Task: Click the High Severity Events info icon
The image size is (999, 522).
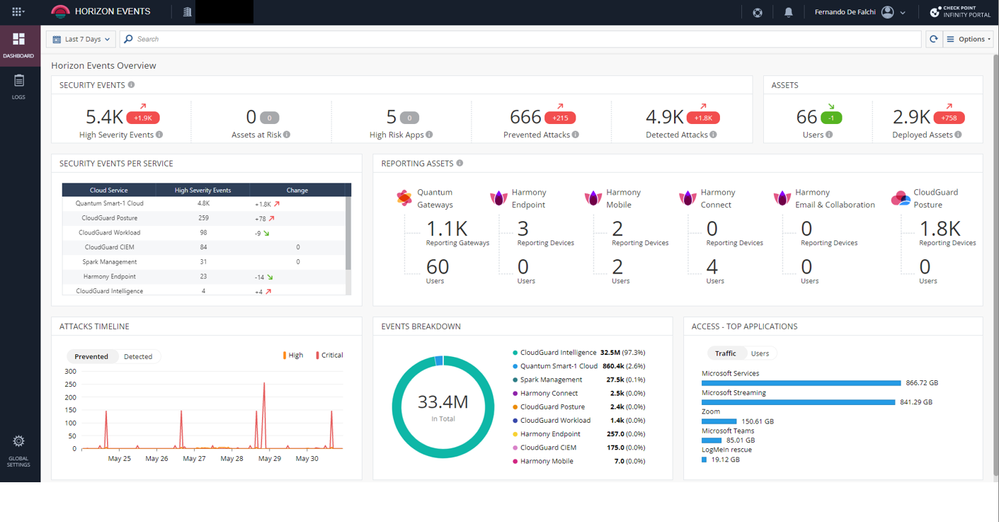Action: (x=159, y=134)
